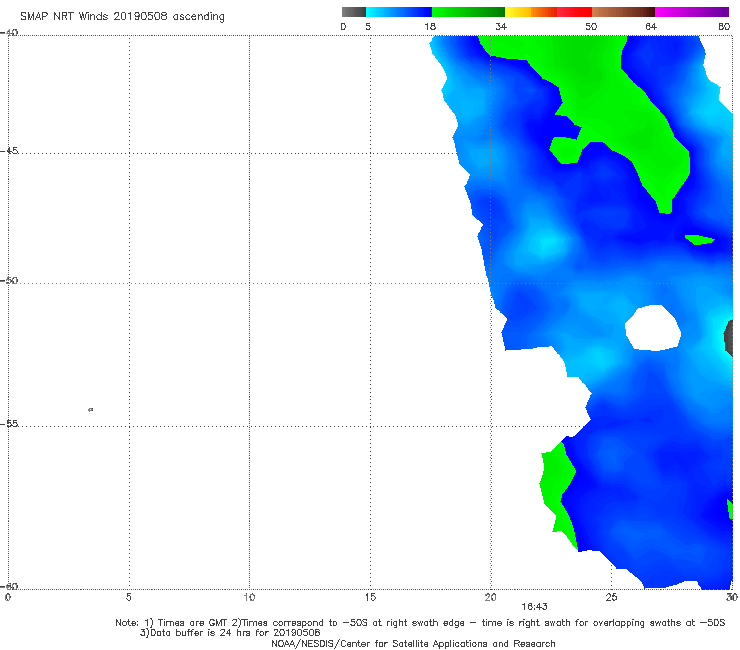Click the small green patch near the right edge

700,239
